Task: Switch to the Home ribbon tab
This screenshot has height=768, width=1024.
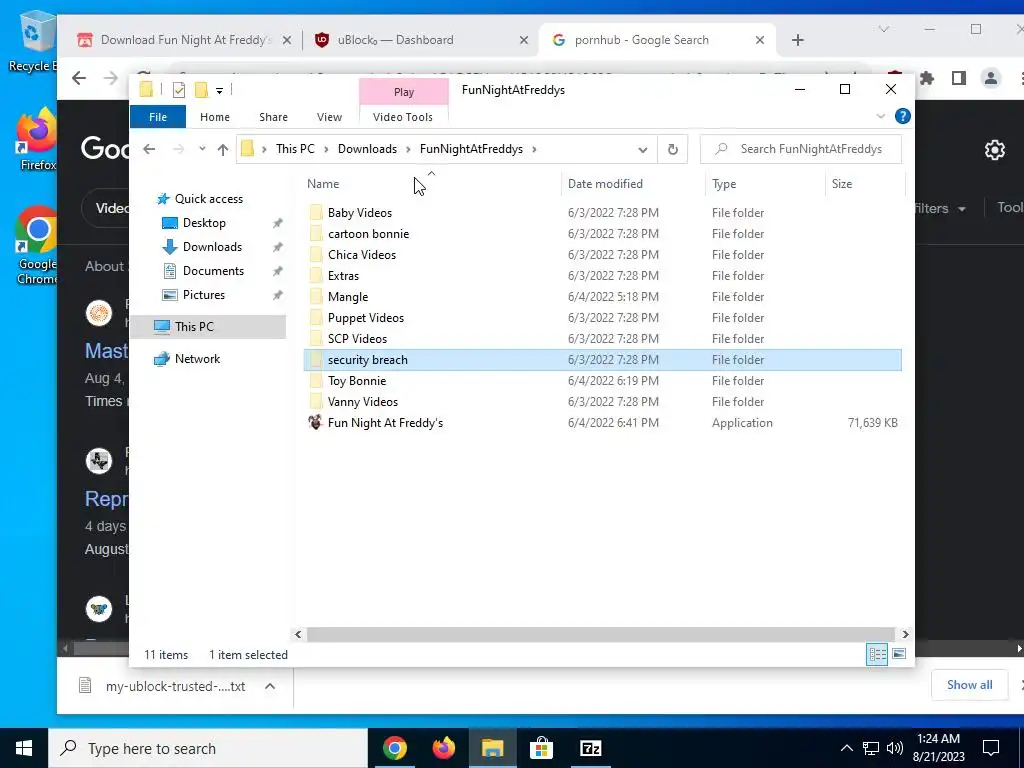Action: [215, 117]
